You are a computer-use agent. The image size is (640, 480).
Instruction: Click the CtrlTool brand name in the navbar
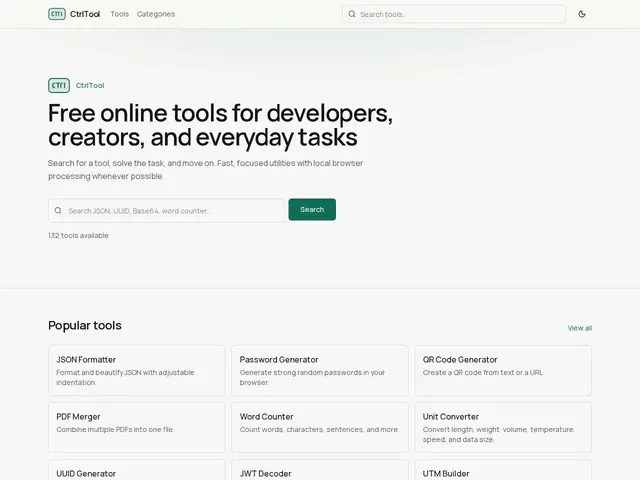pos(85,14)
